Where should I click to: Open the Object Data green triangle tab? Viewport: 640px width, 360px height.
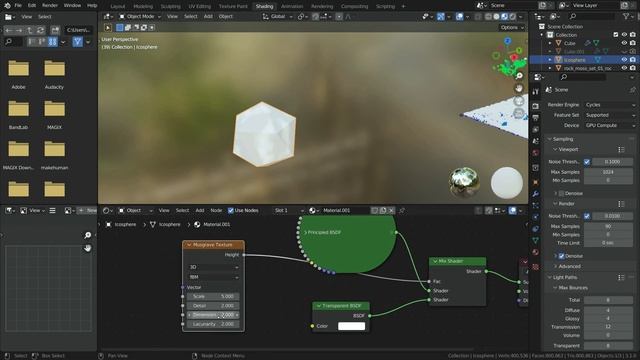(x=536, y=240)
